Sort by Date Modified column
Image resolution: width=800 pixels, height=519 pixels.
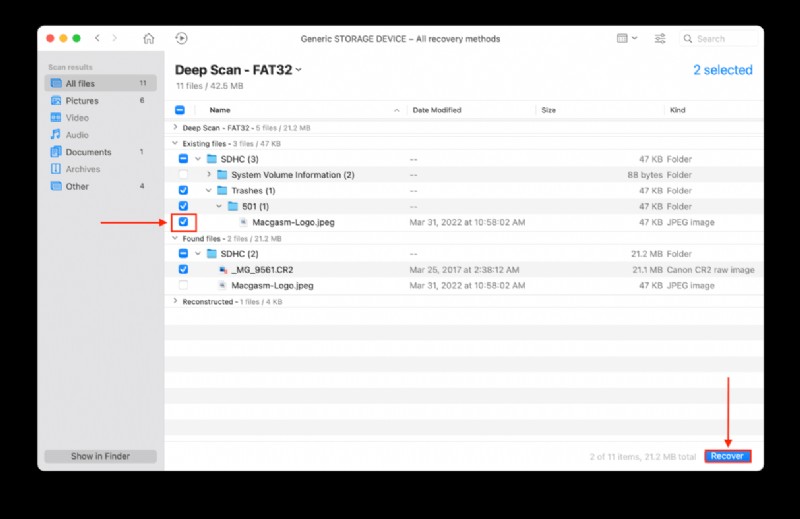(437, 110)
